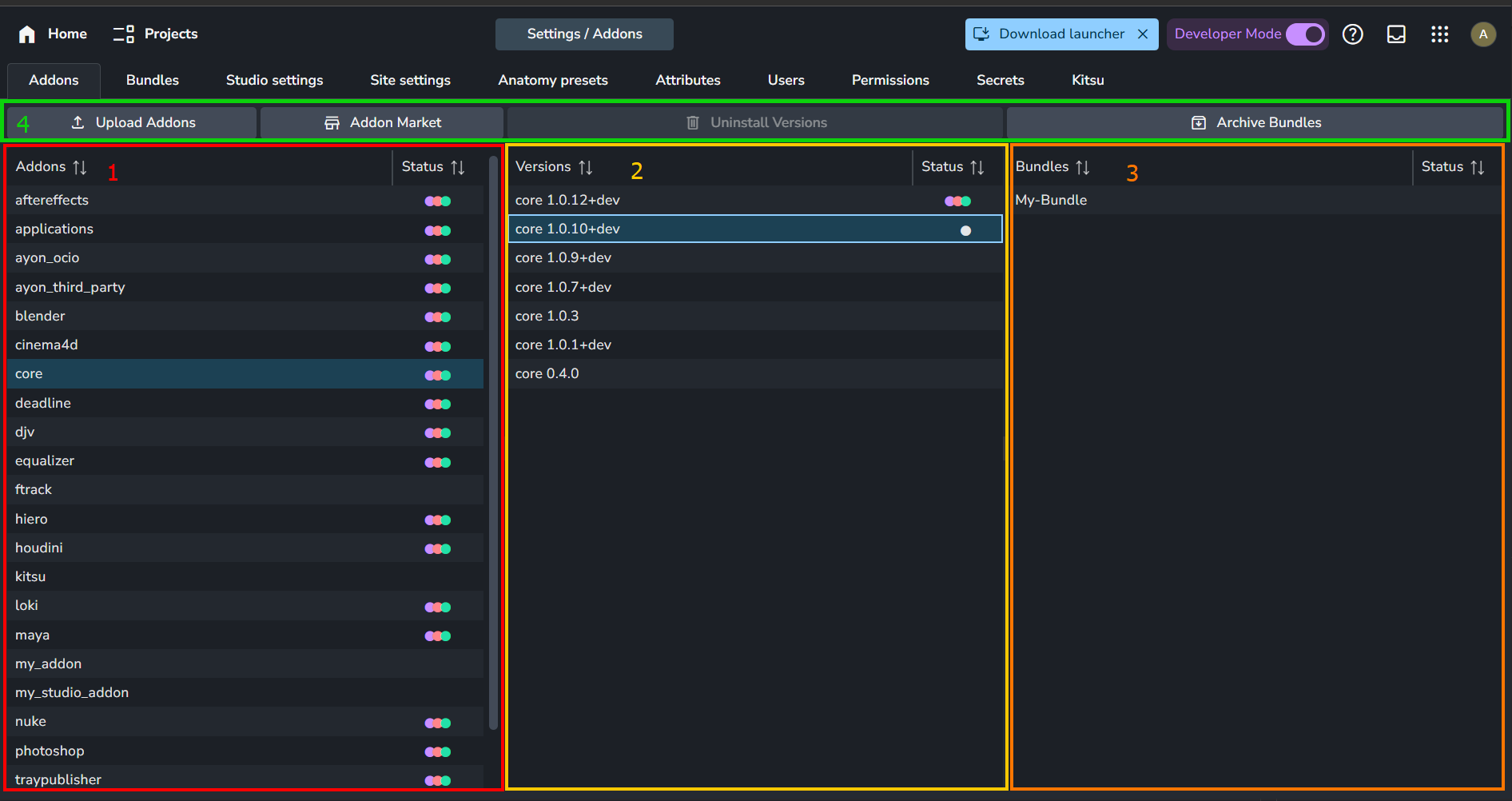Sort the Versions column

[x=586, y=167]
